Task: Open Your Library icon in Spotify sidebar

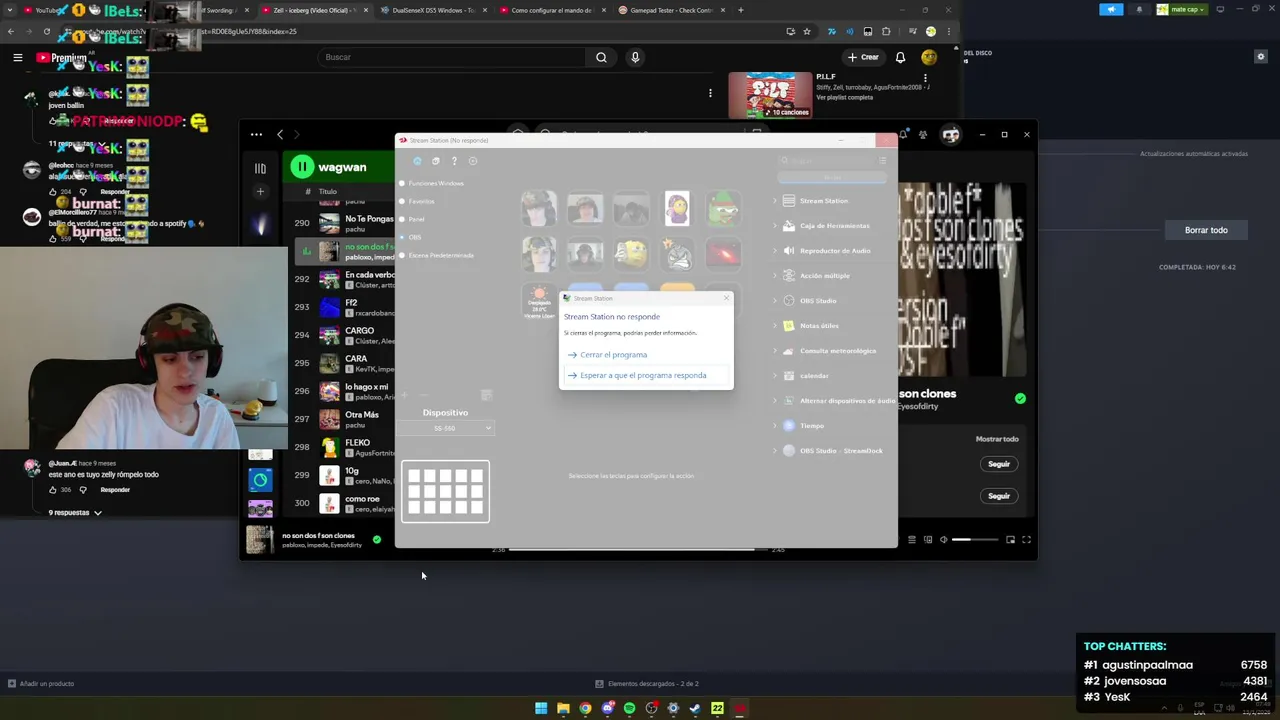Action: tap(260, 168)
